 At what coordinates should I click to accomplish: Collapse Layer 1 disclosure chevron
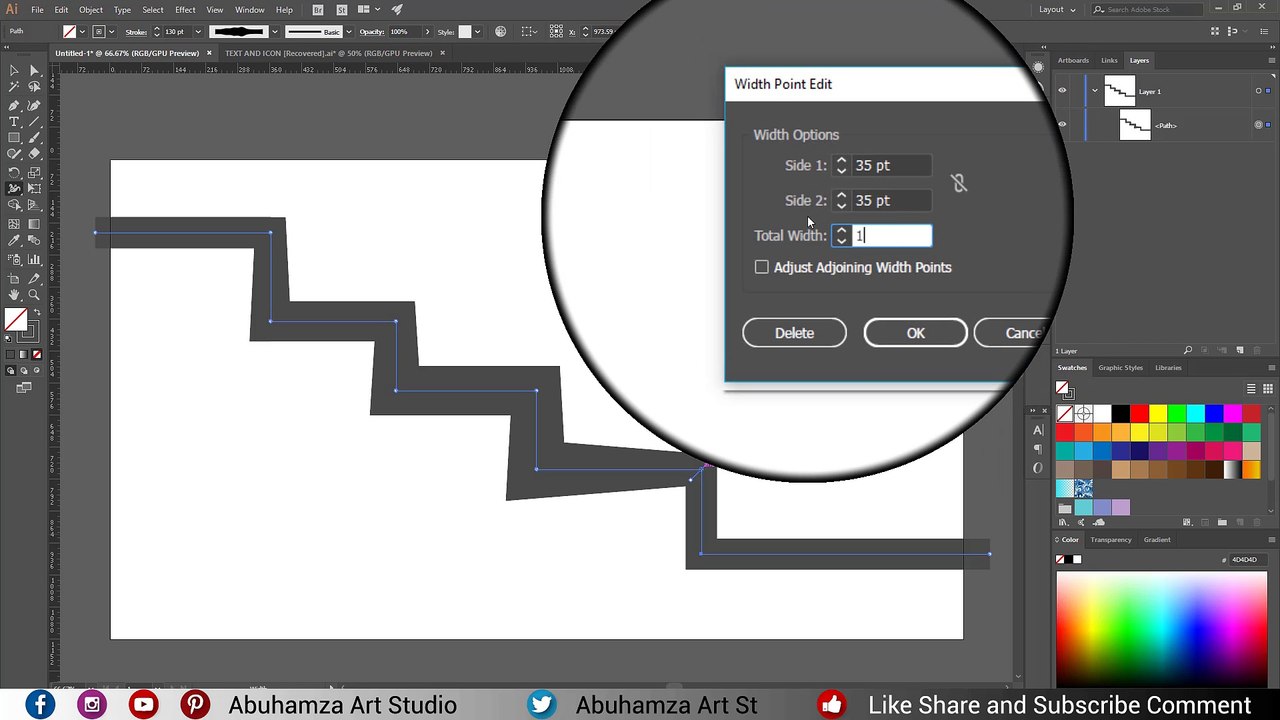(1095, 91)
